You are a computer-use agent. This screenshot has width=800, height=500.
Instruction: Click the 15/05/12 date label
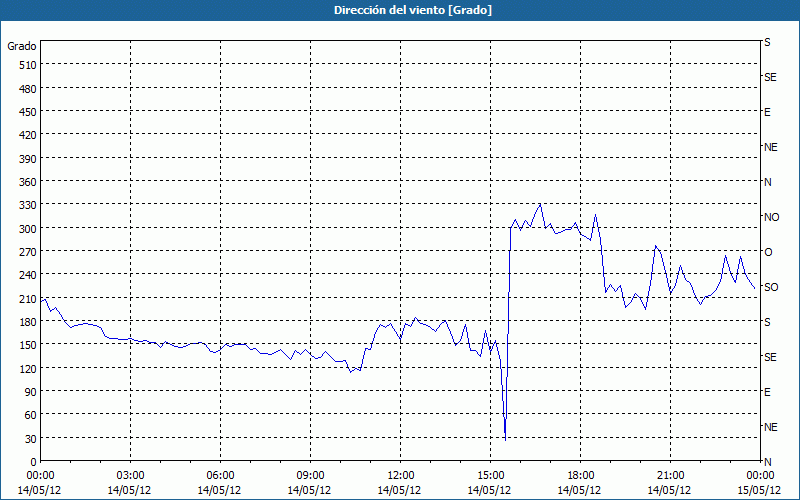point(760,490)
